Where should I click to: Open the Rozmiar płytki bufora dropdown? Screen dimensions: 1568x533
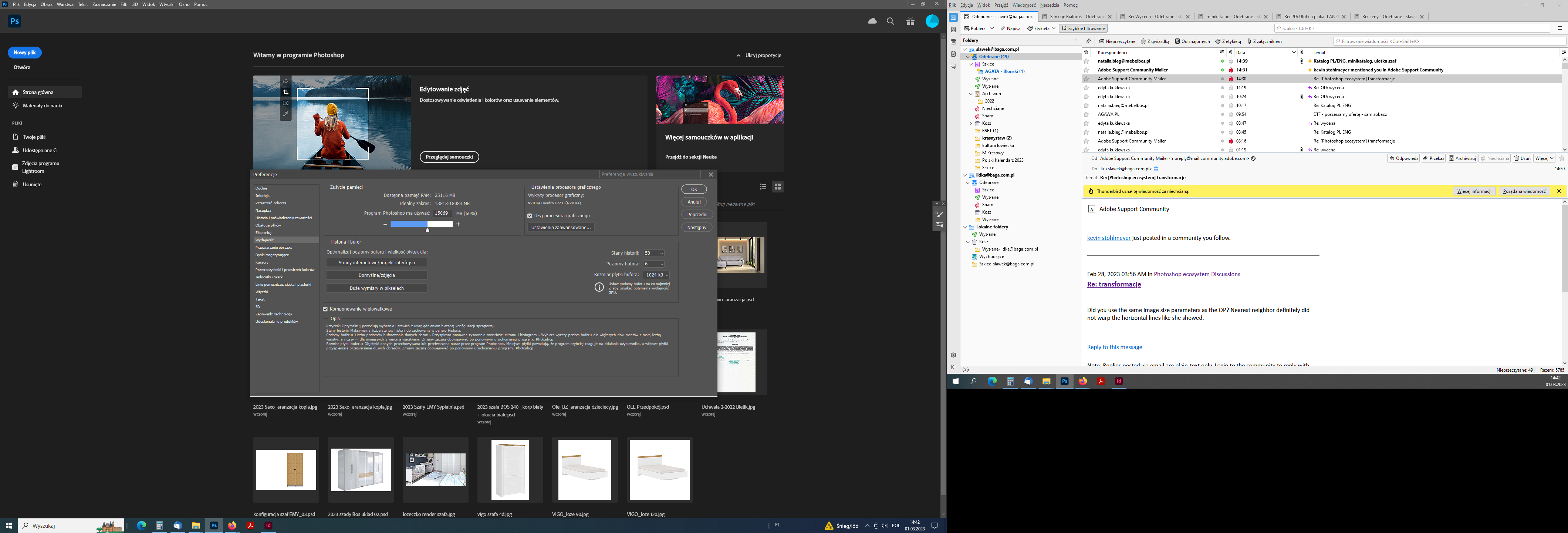tap(666, 274)
